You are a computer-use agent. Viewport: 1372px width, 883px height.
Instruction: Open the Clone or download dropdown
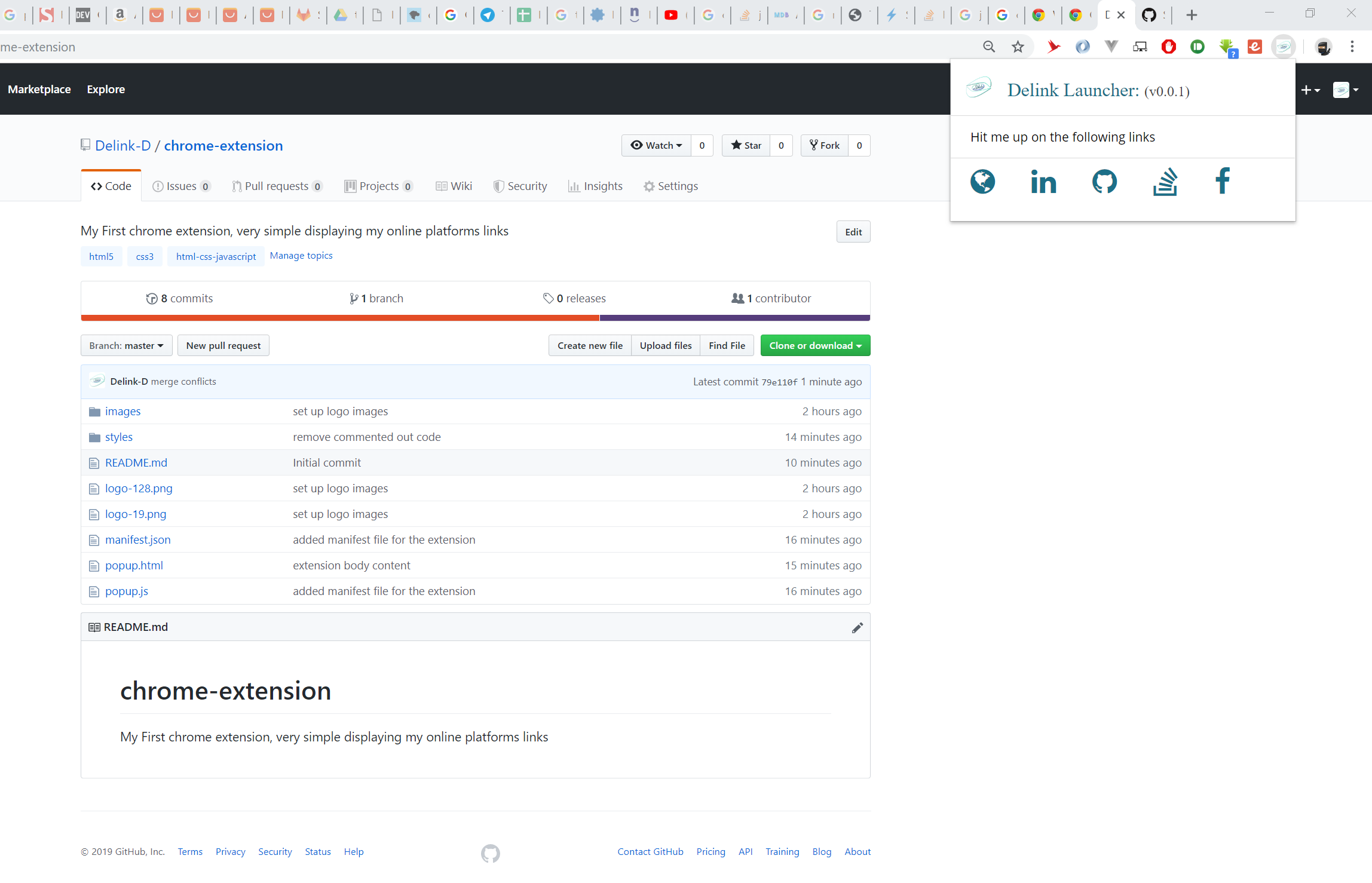tap(815, 345)
